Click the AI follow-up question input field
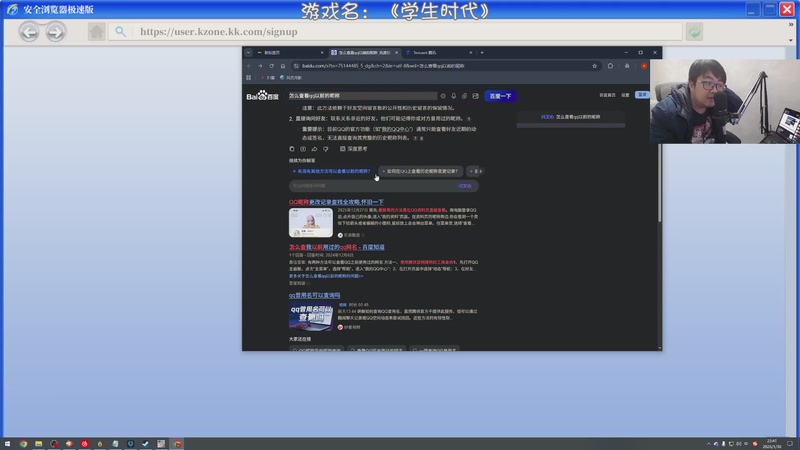The height and width of the screenshot is (450, 800). (384, 186)
